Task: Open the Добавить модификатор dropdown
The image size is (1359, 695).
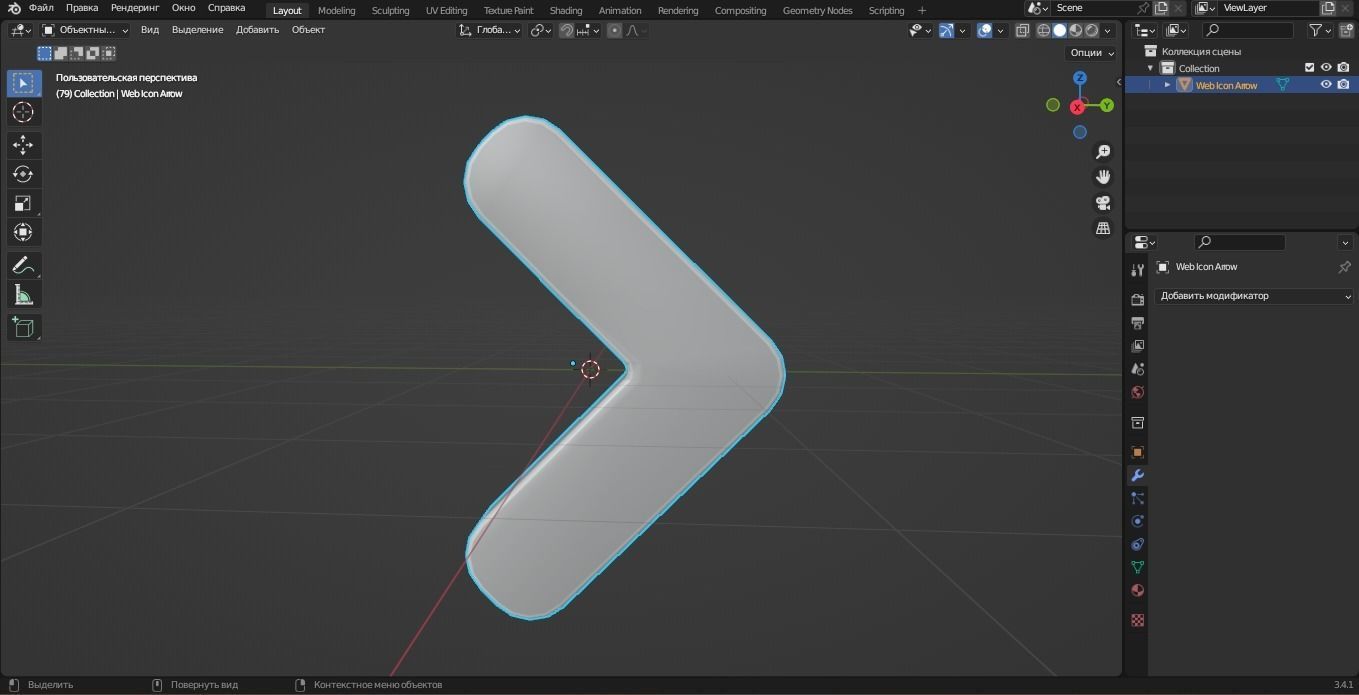Action: 1254,296
